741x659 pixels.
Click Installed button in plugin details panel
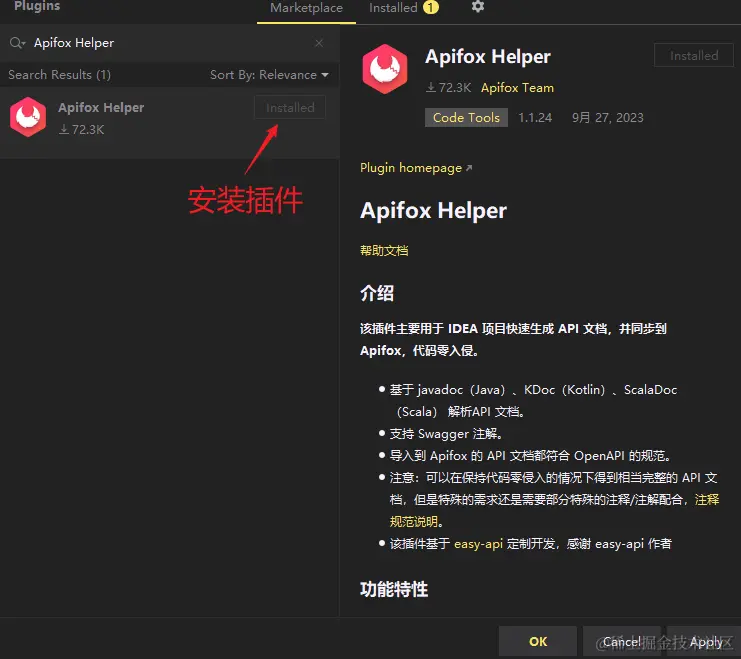click(x=694, y=55)
